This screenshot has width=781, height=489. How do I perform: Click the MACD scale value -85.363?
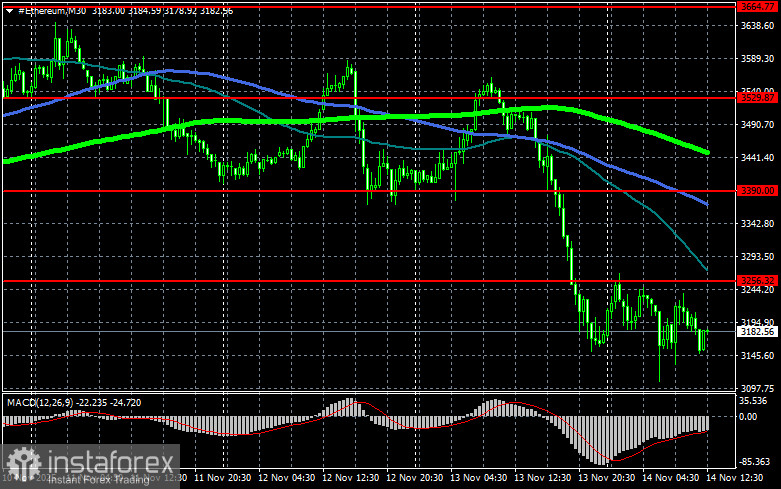(x=757, y=462)
